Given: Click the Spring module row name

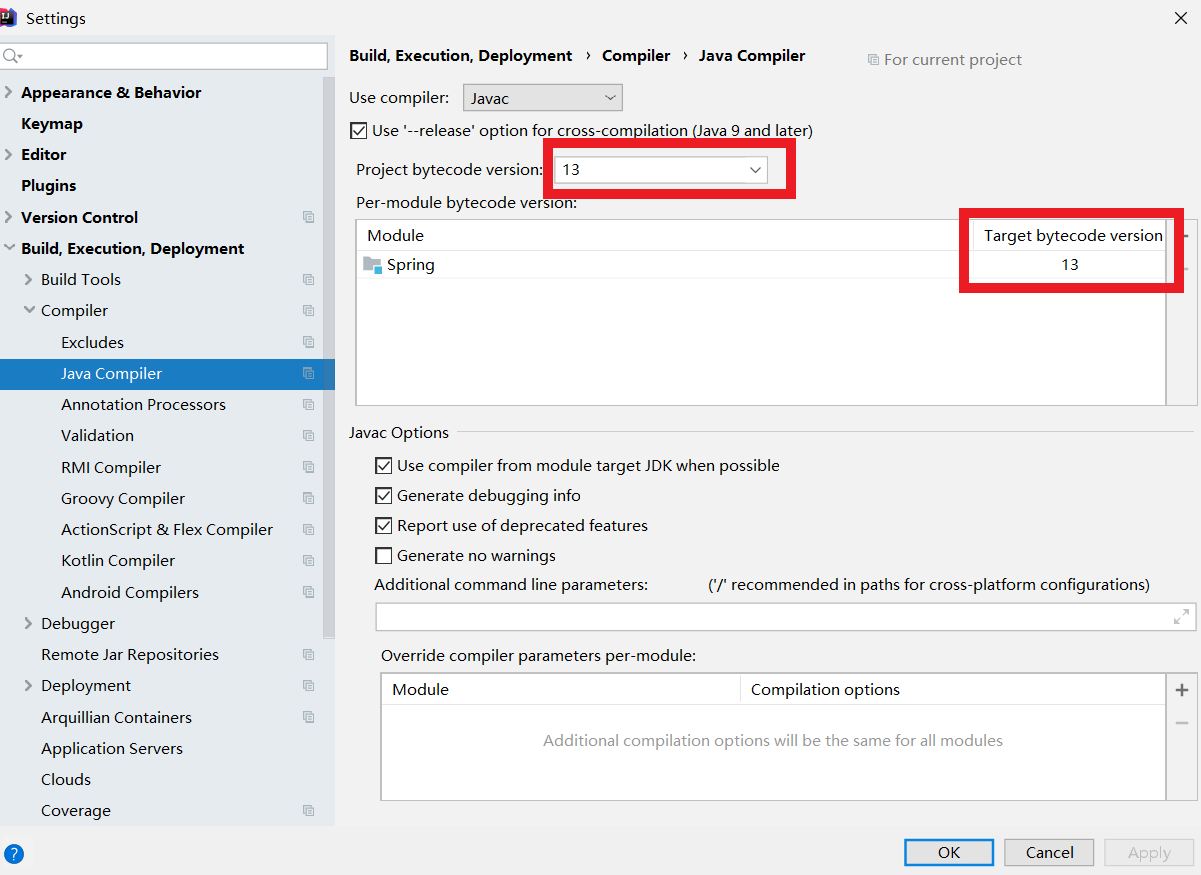Looking at the screenshot, I should coord(411,265).
